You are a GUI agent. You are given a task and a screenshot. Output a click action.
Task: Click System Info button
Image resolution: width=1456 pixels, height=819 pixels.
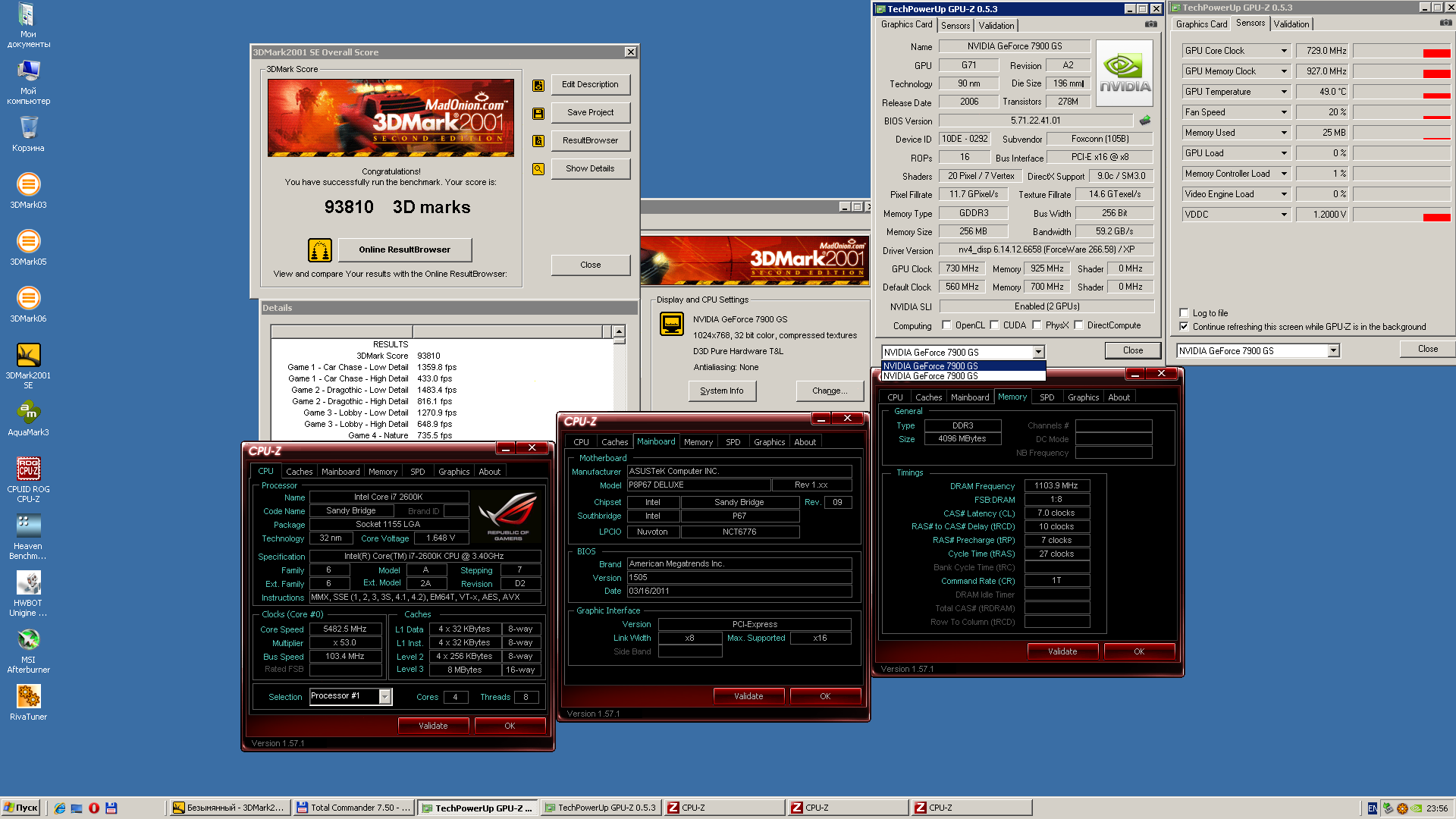pos(722,391)
